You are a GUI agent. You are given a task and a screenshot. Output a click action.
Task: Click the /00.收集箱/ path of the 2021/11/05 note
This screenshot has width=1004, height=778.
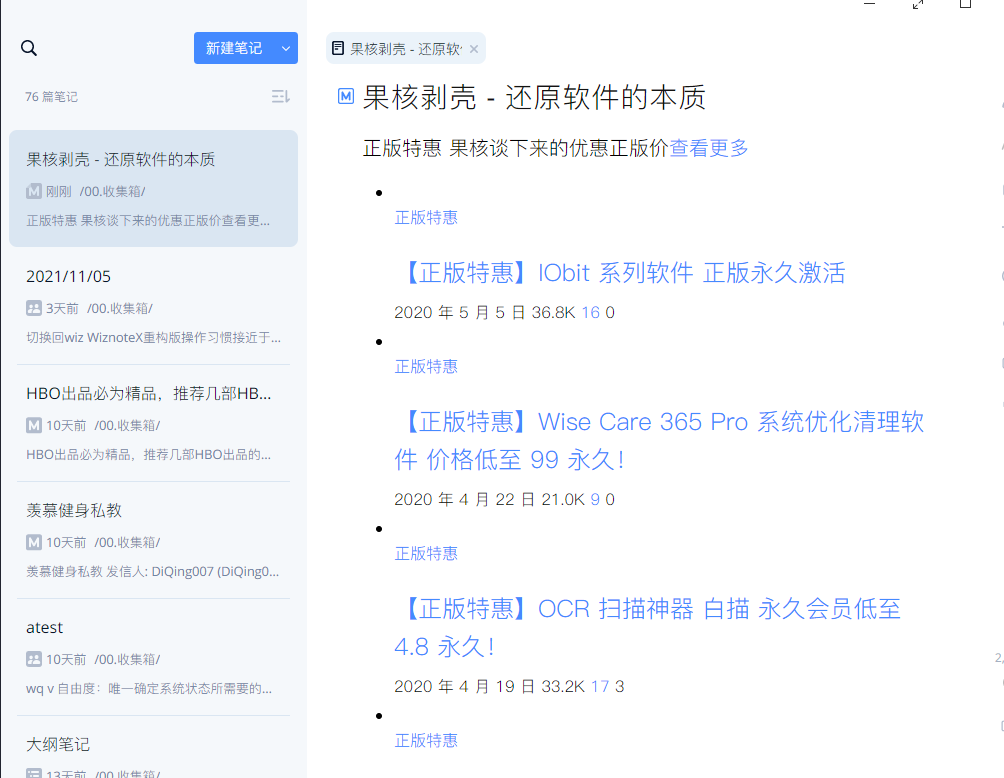point(120,309)
